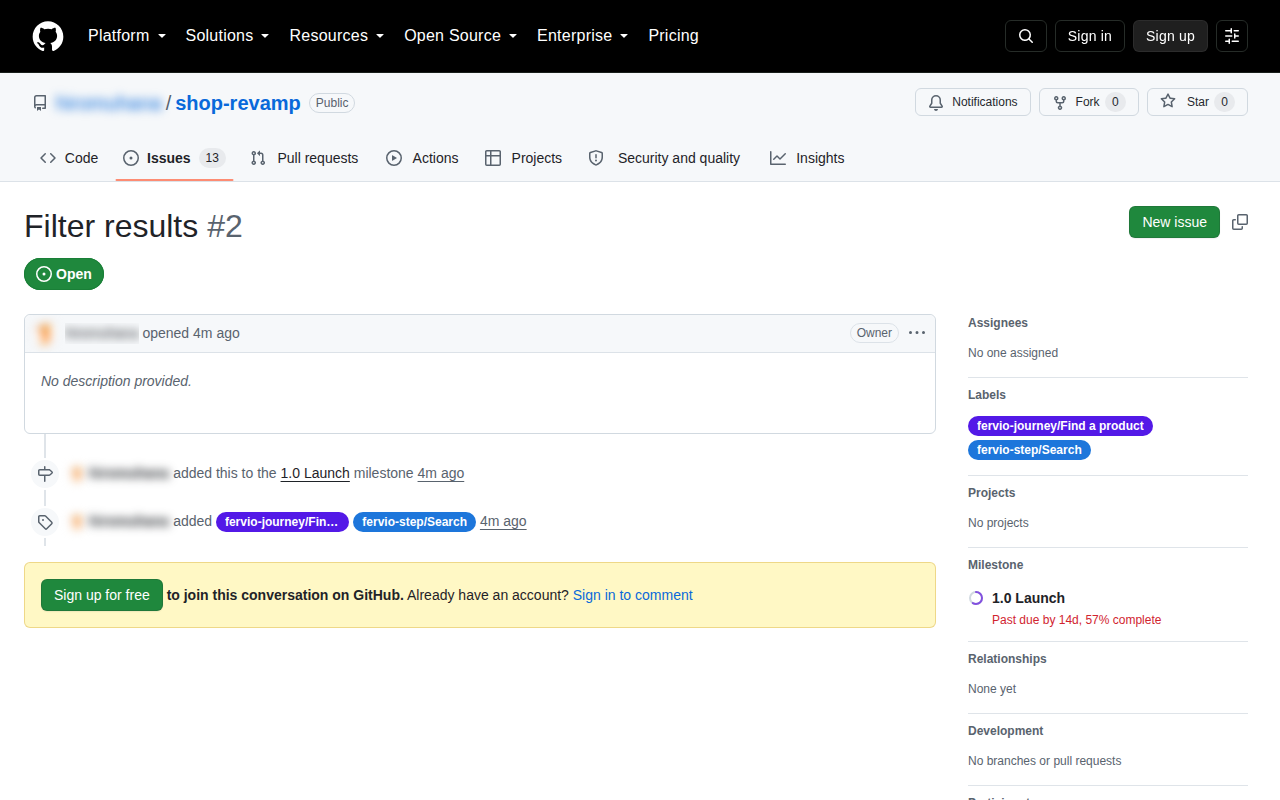Screen dimensions: 1280x800
Task: Open the appearance settings icon in header
Action: click(x=1232, y=36)
